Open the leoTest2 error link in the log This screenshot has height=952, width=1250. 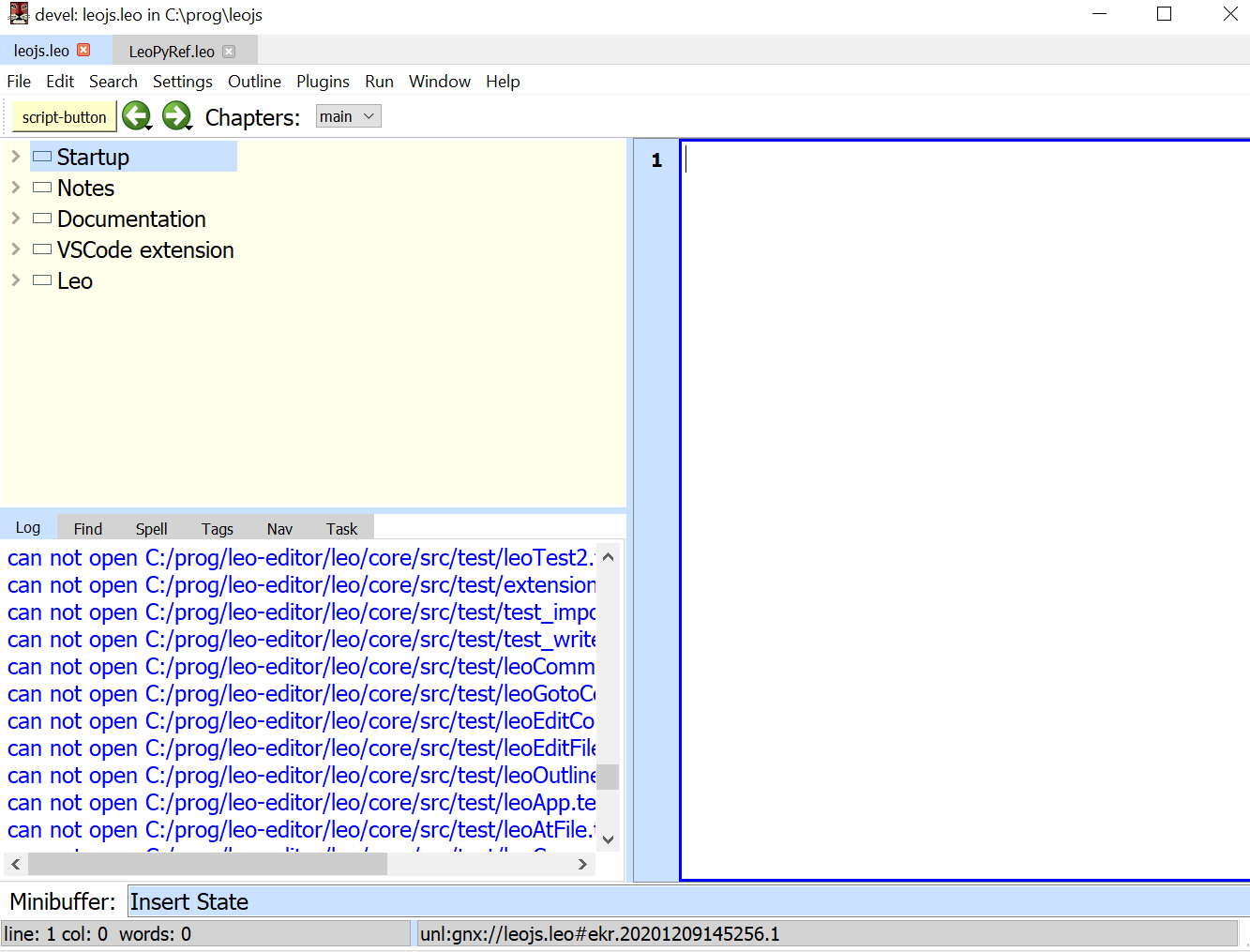coord(281,557)
